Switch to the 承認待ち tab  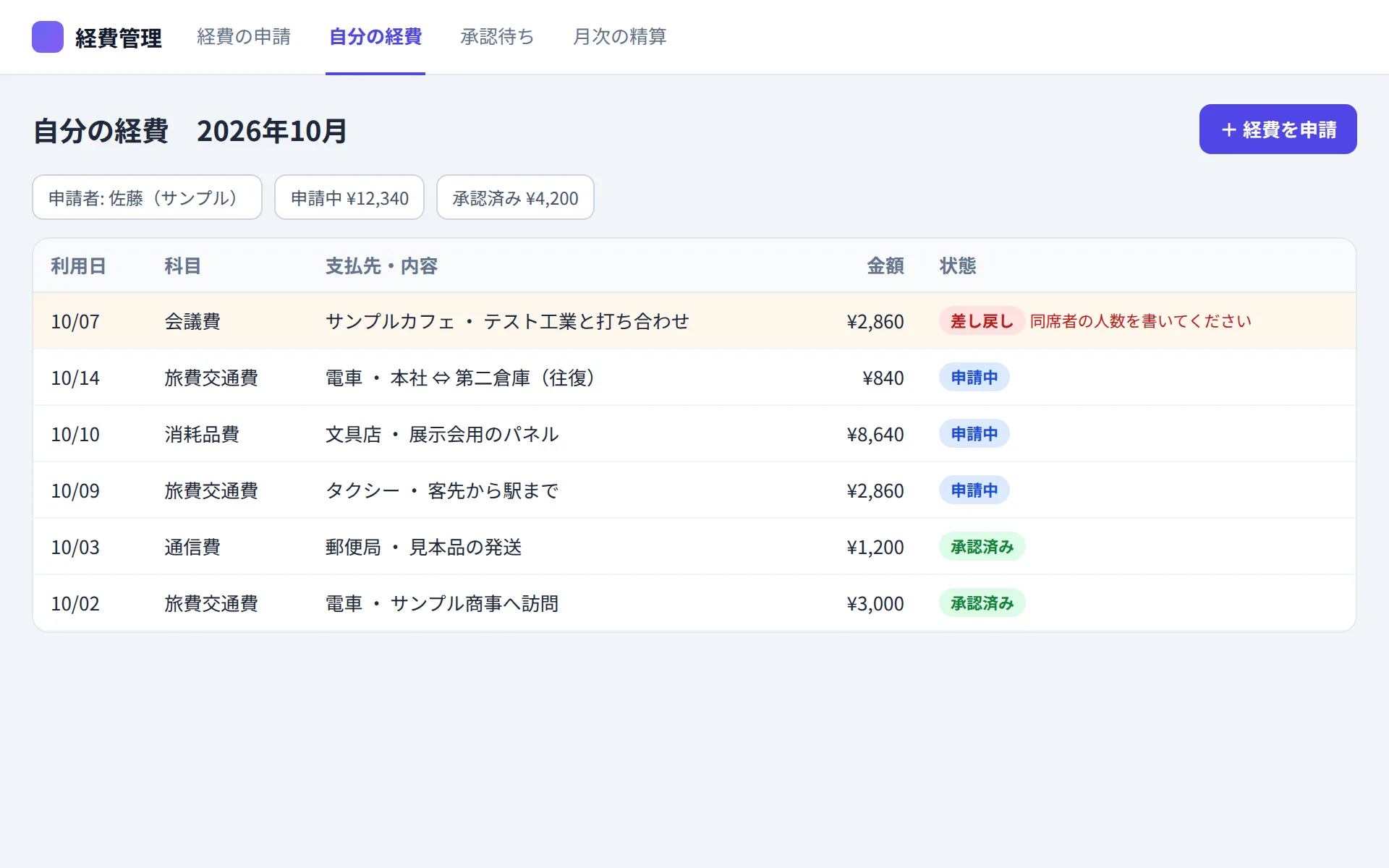pyautogui.click(x=497, y=37)
